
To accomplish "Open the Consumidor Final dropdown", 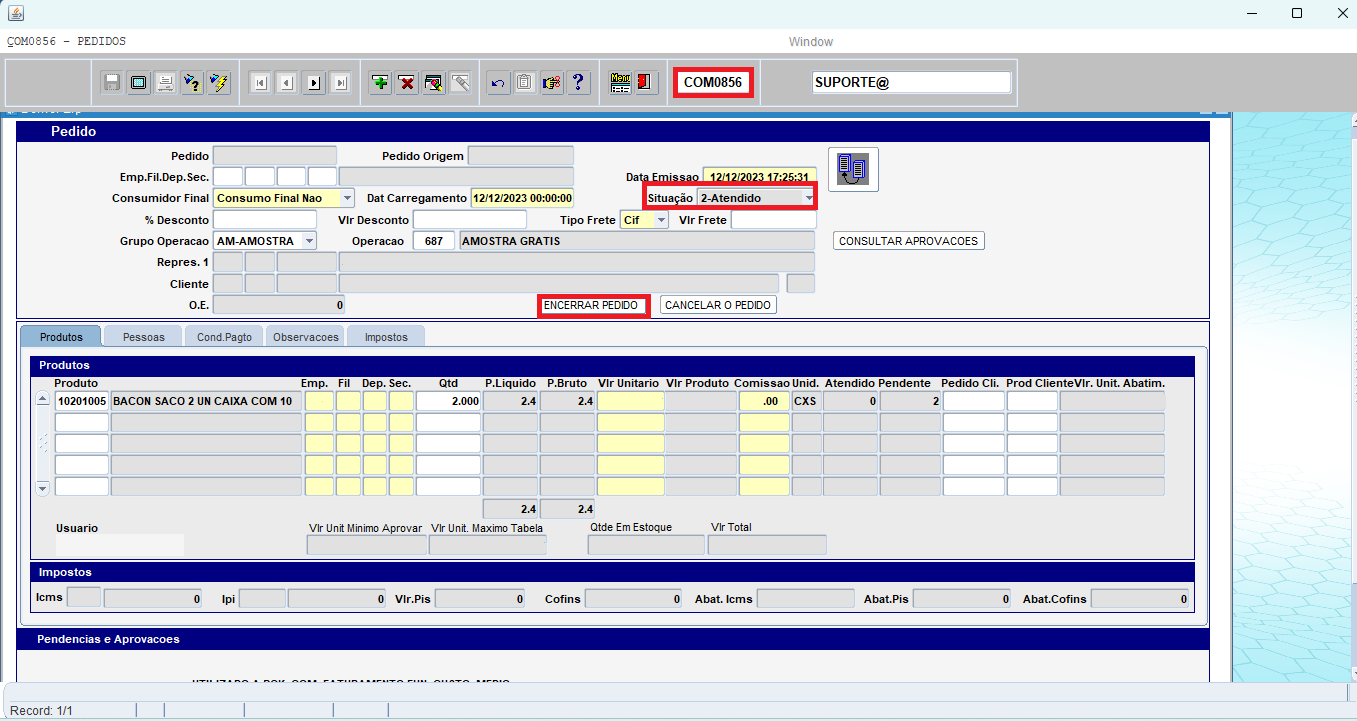I will click(347, 198).
